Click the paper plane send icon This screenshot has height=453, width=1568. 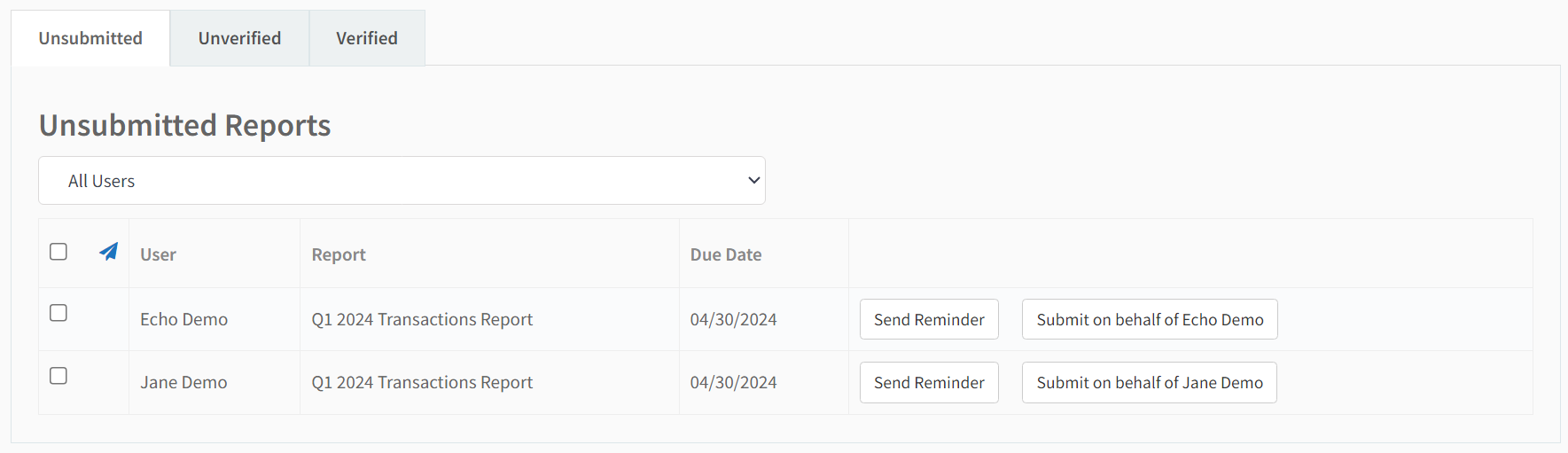click(x=108, y=252)
